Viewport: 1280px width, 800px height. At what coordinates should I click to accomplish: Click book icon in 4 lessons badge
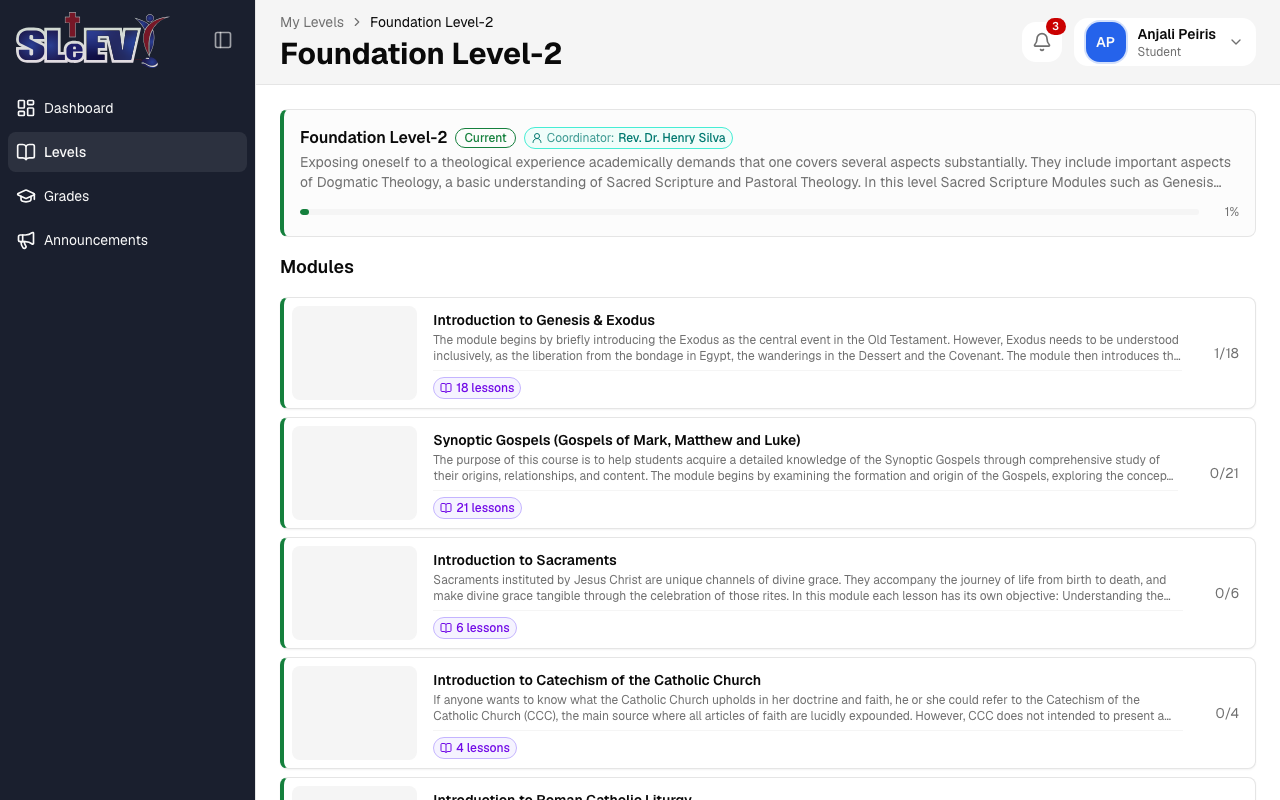tap(446, 748)
